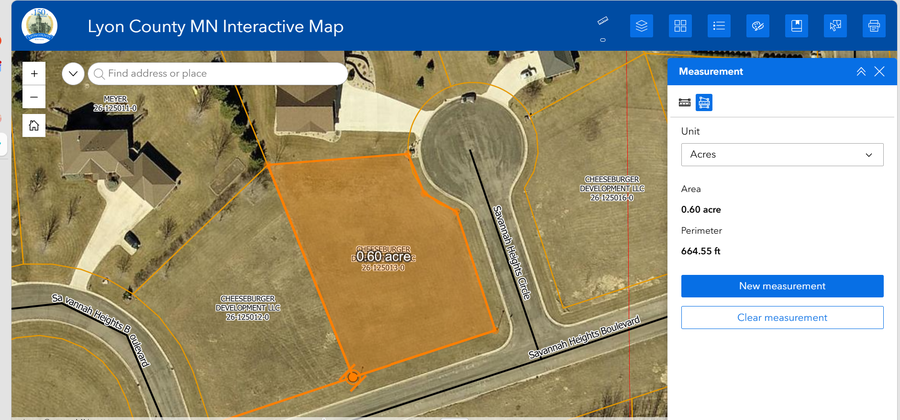Open the Print widget
The image size is (900, 420).
tap(873, 26)
